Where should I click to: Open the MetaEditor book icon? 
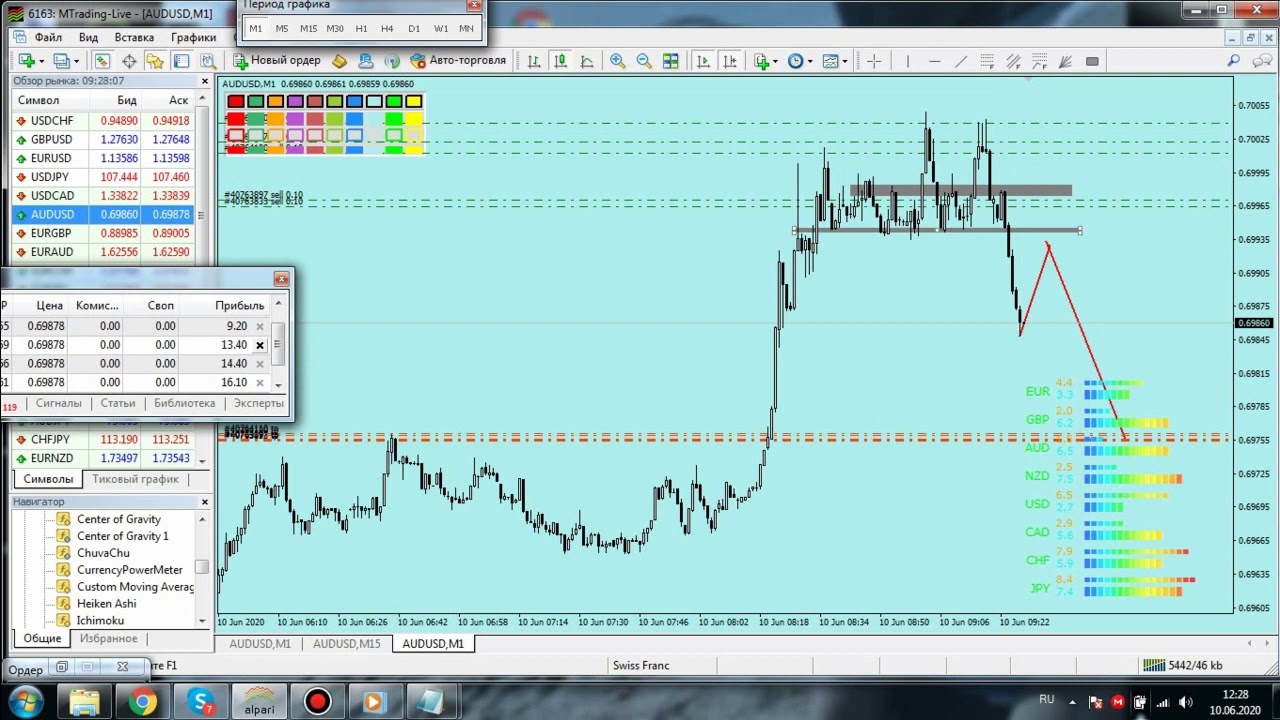tap(339, 60)
